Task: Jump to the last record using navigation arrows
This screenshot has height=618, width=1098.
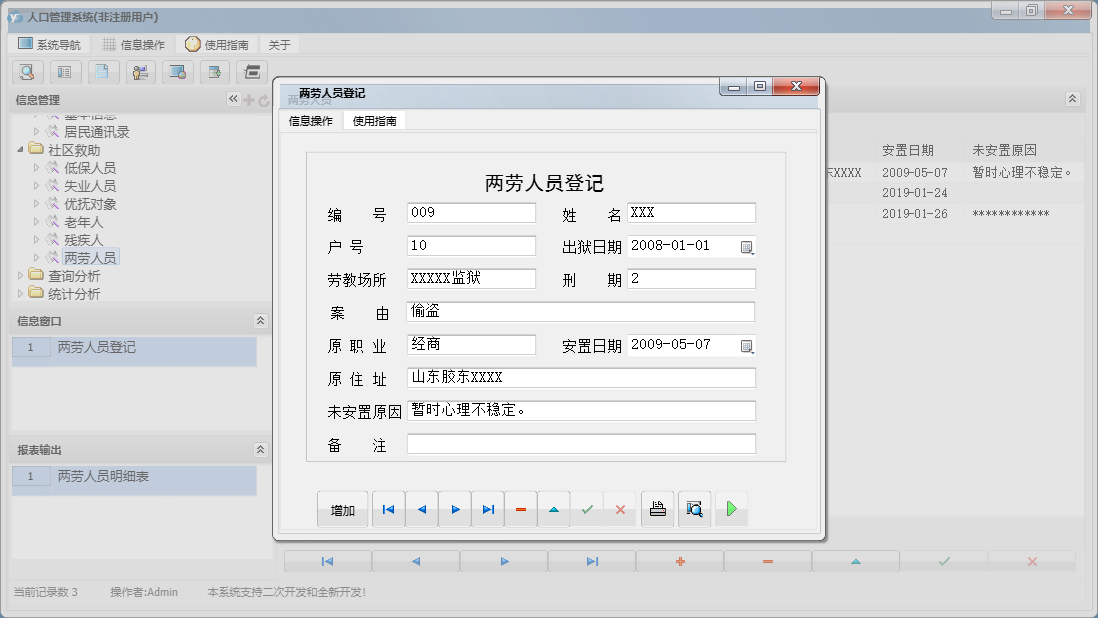Action: pos(487,509)
